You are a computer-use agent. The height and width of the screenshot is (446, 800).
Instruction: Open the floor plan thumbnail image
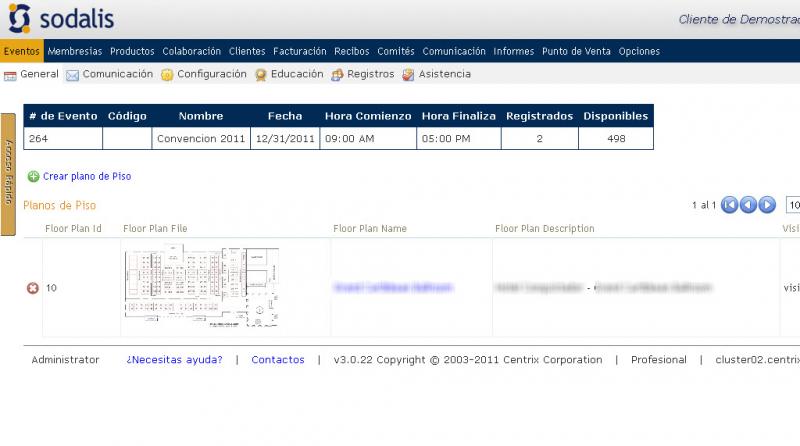201,288
